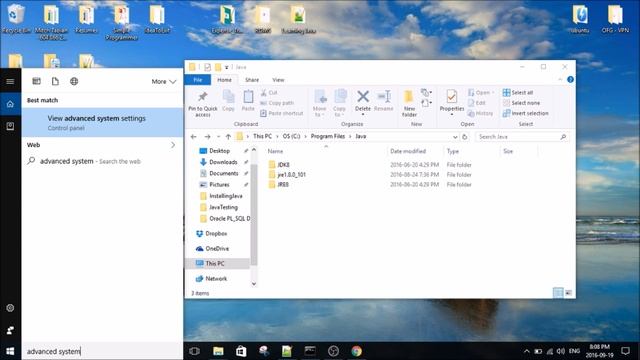
Task: Switch to large icons view layout
Action: click(x=568, y=293)
